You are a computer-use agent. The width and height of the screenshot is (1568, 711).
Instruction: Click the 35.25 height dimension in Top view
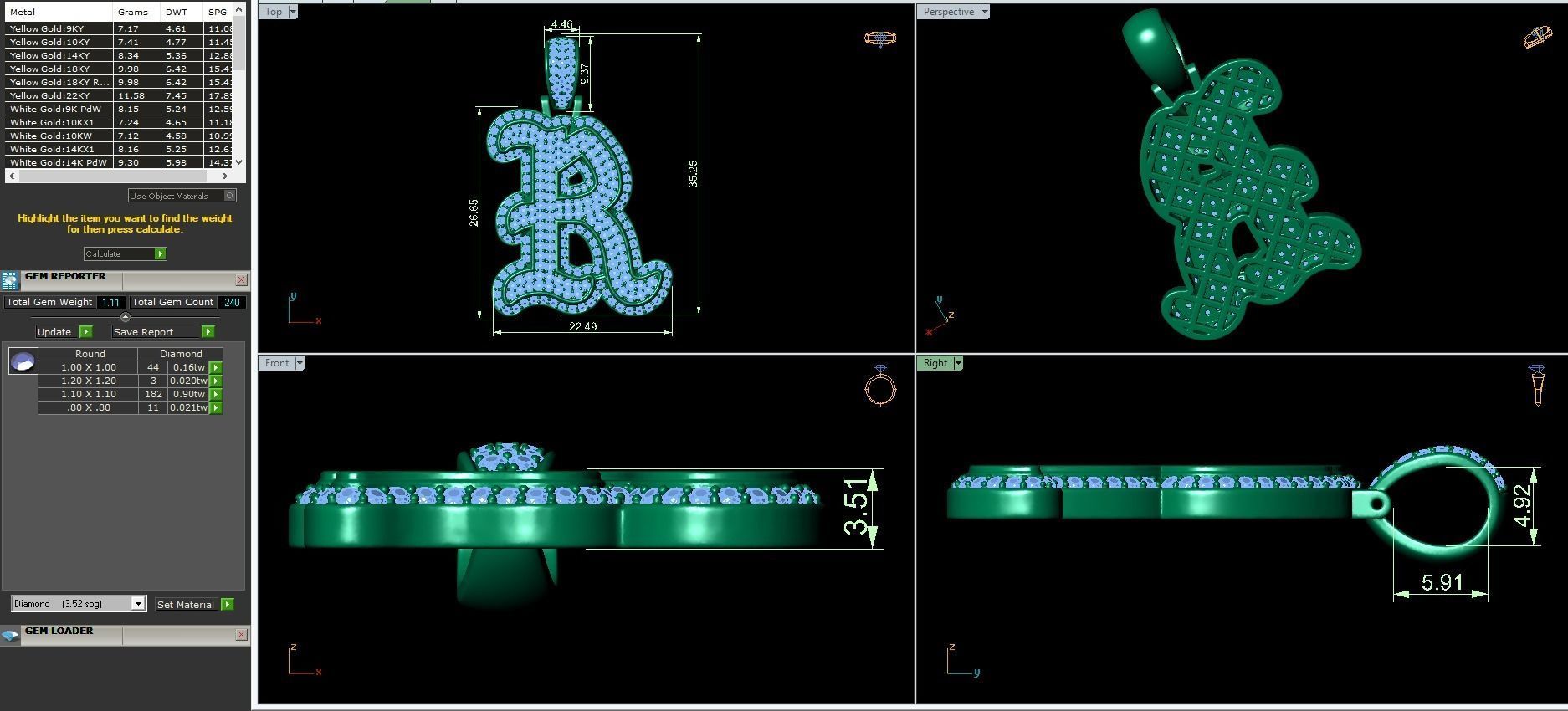[x=693, y=173]
